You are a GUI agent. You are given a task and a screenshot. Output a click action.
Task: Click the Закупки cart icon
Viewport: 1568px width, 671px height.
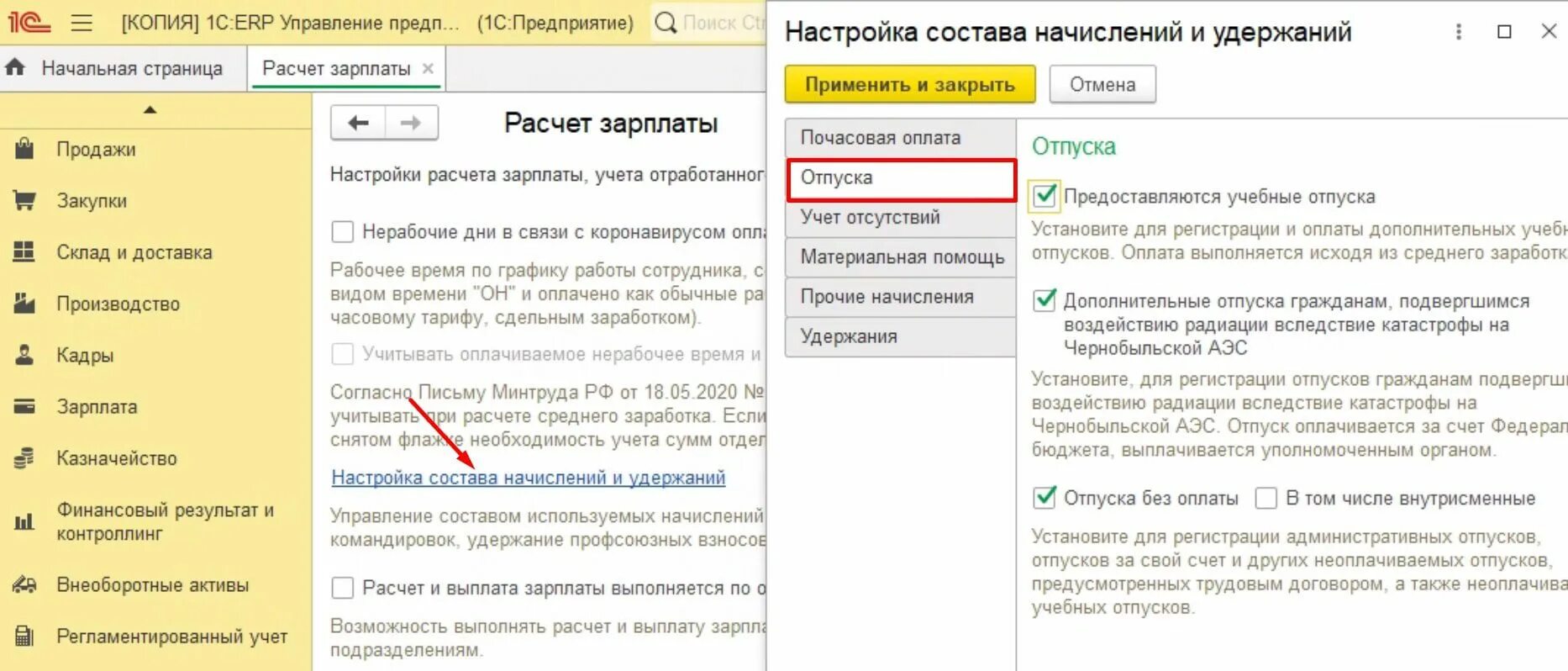(24, 200)
